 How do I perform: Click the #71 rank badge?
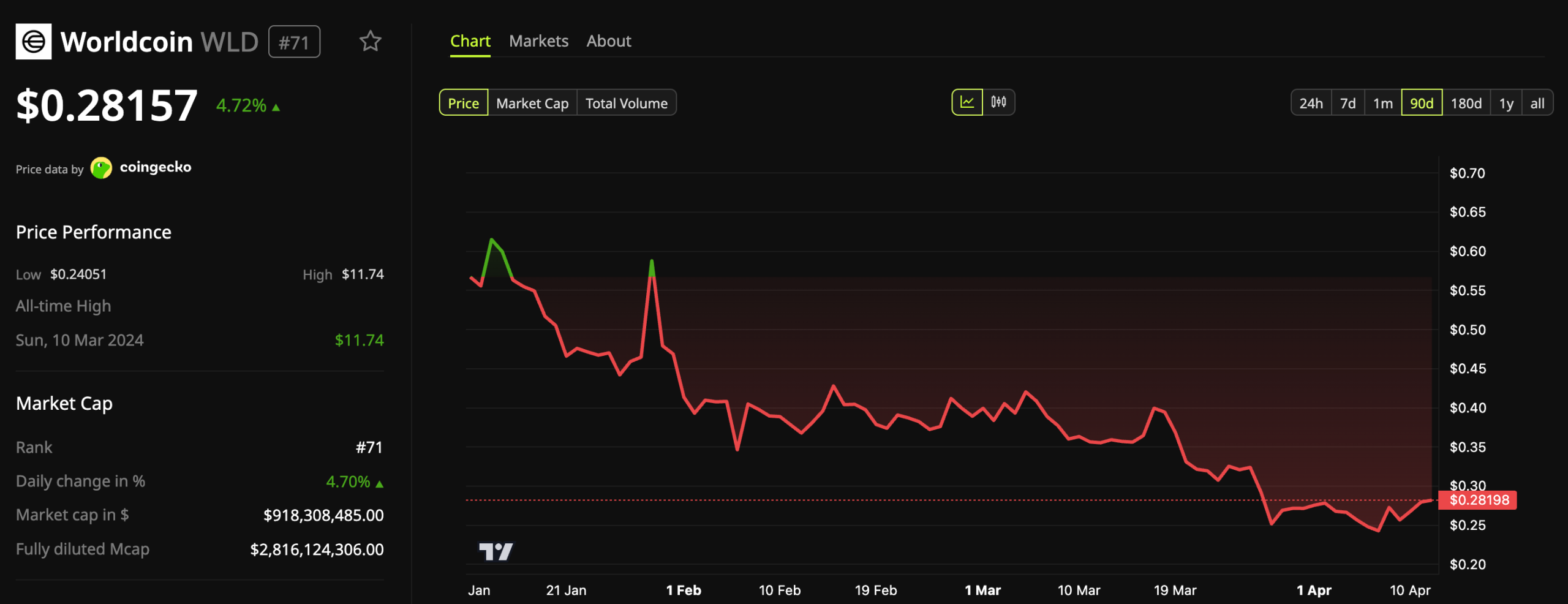point(294,41)
